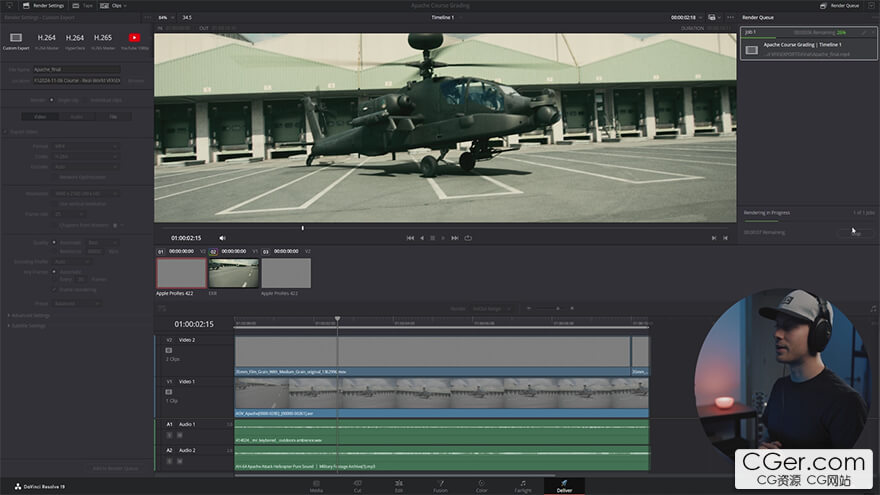The width and height of the screenshot is (880, 495).
Task: Choose the YouTube 1080p export preset
Action: point(132,38)
